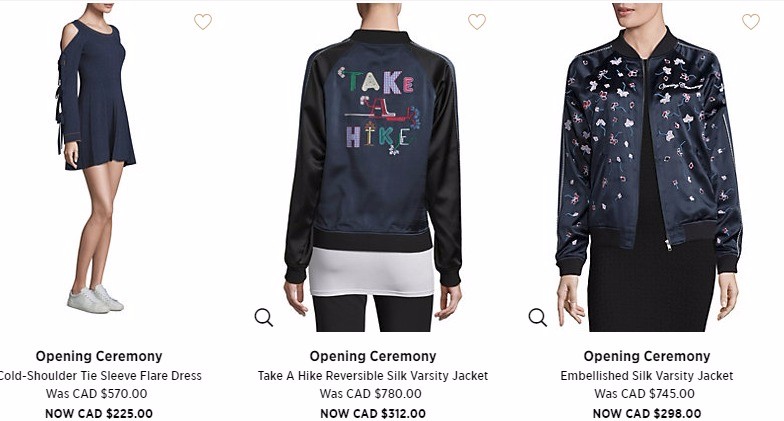Open Take A Hike Reversible Silk Varsity Jacket title
This screenshot has height=421, width=784.
point(373,376)
